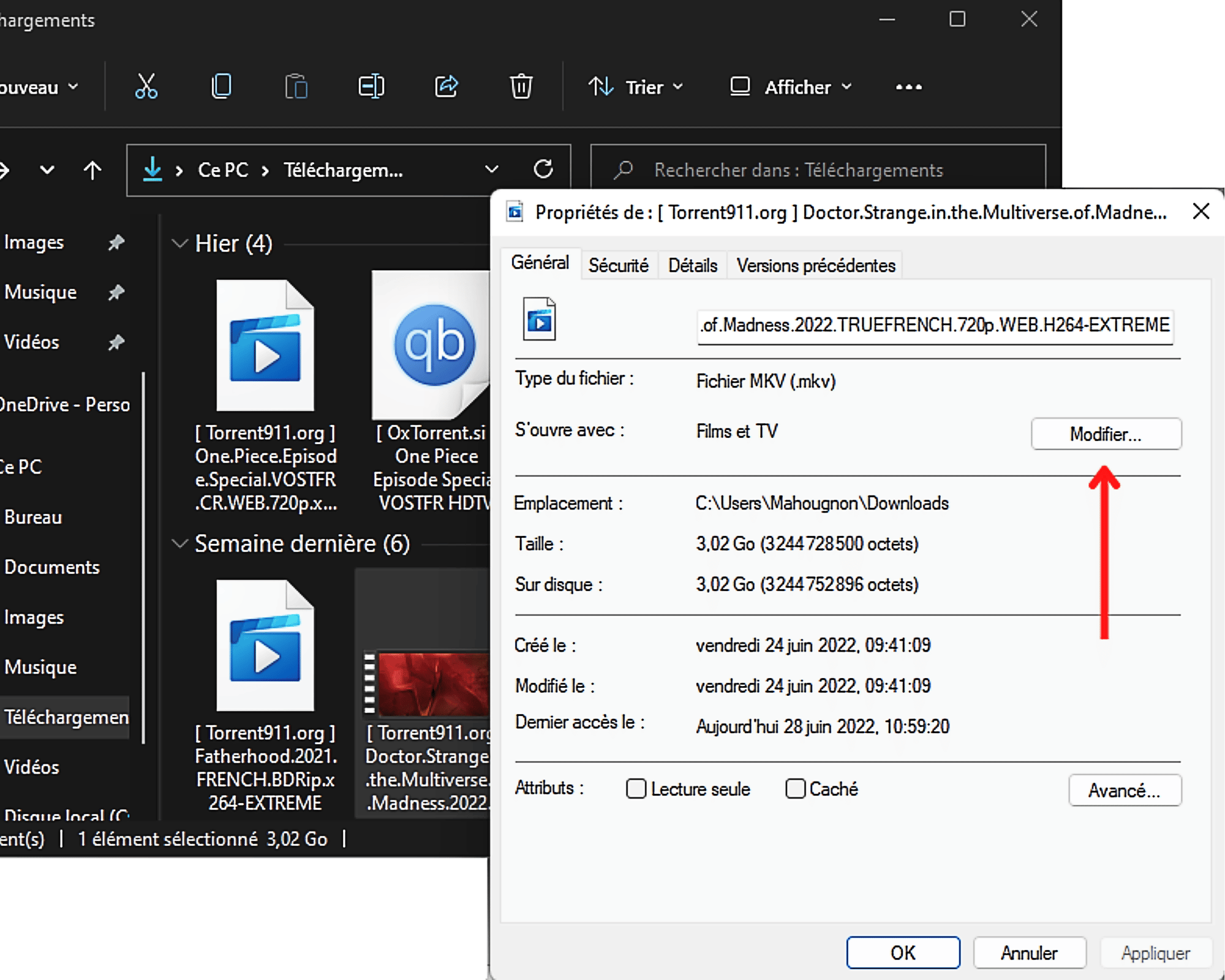1225x980 pixels.
Task: Select the Fatherhood.2021 video file icon
Action: click(265, 645)
